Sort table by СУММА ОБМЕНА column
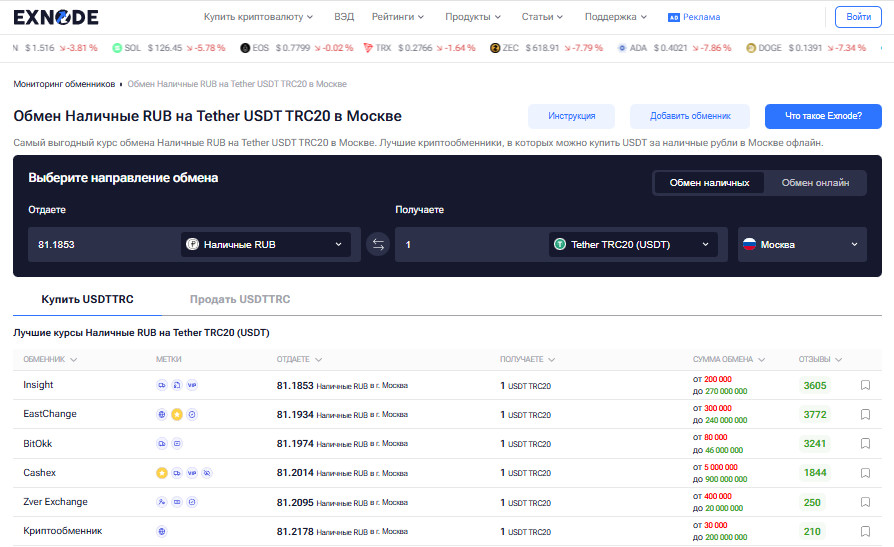894x547 pixels. (729, 360)
